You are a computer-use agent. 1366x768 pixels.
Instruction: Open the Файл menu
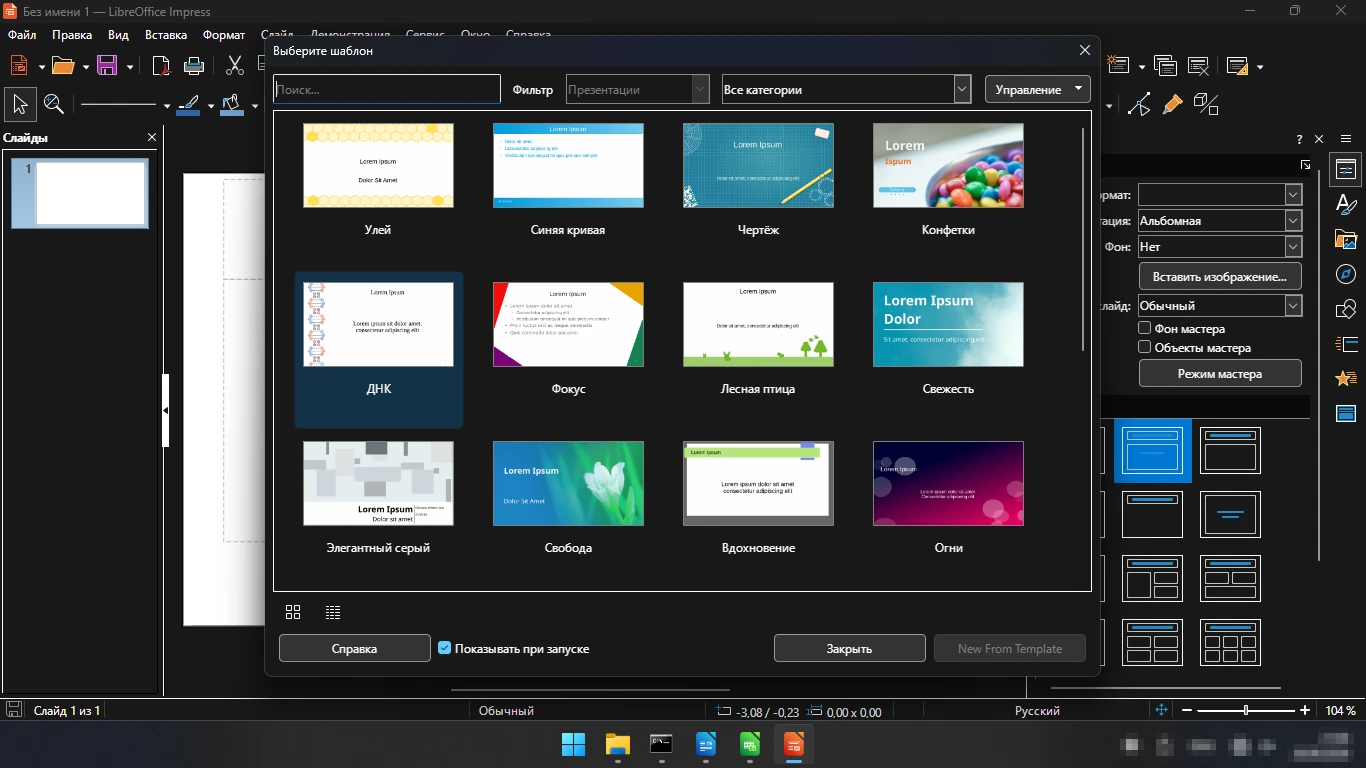point(22,35)
